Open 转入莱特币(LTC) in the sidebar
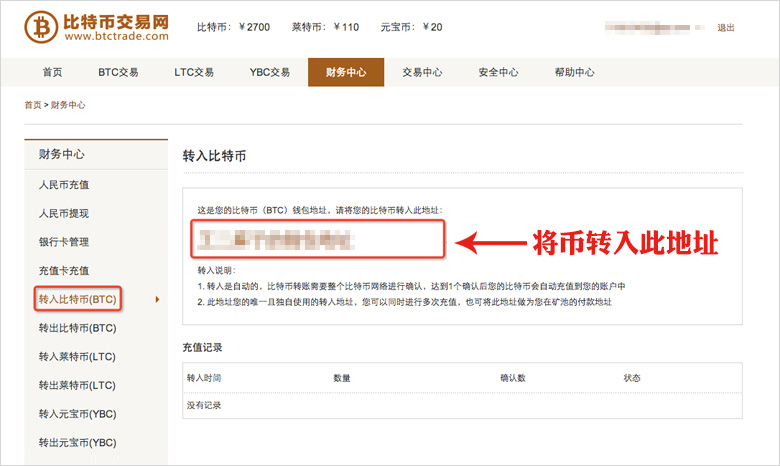This screenshot has height=466, width=780. [x=78, y=357]
